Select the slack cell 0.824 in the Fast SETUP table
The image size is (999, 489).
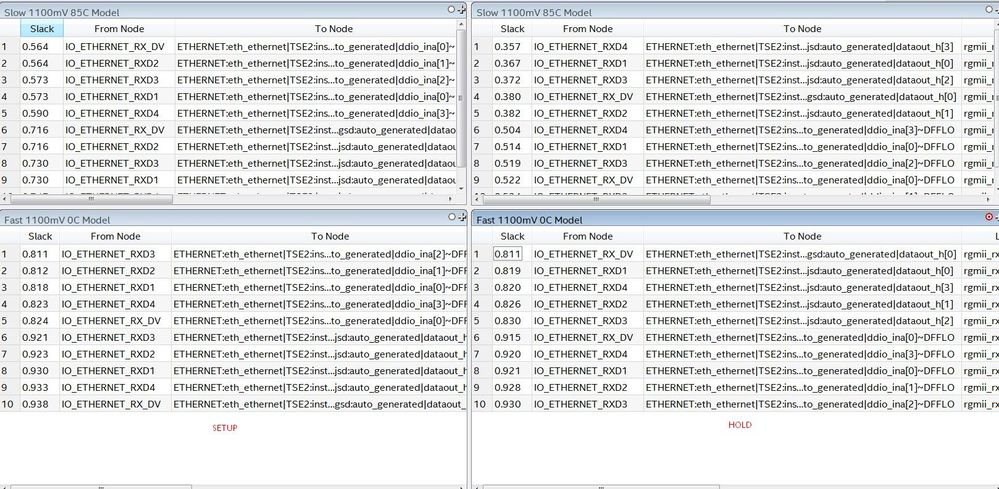(x=40, y=321)
